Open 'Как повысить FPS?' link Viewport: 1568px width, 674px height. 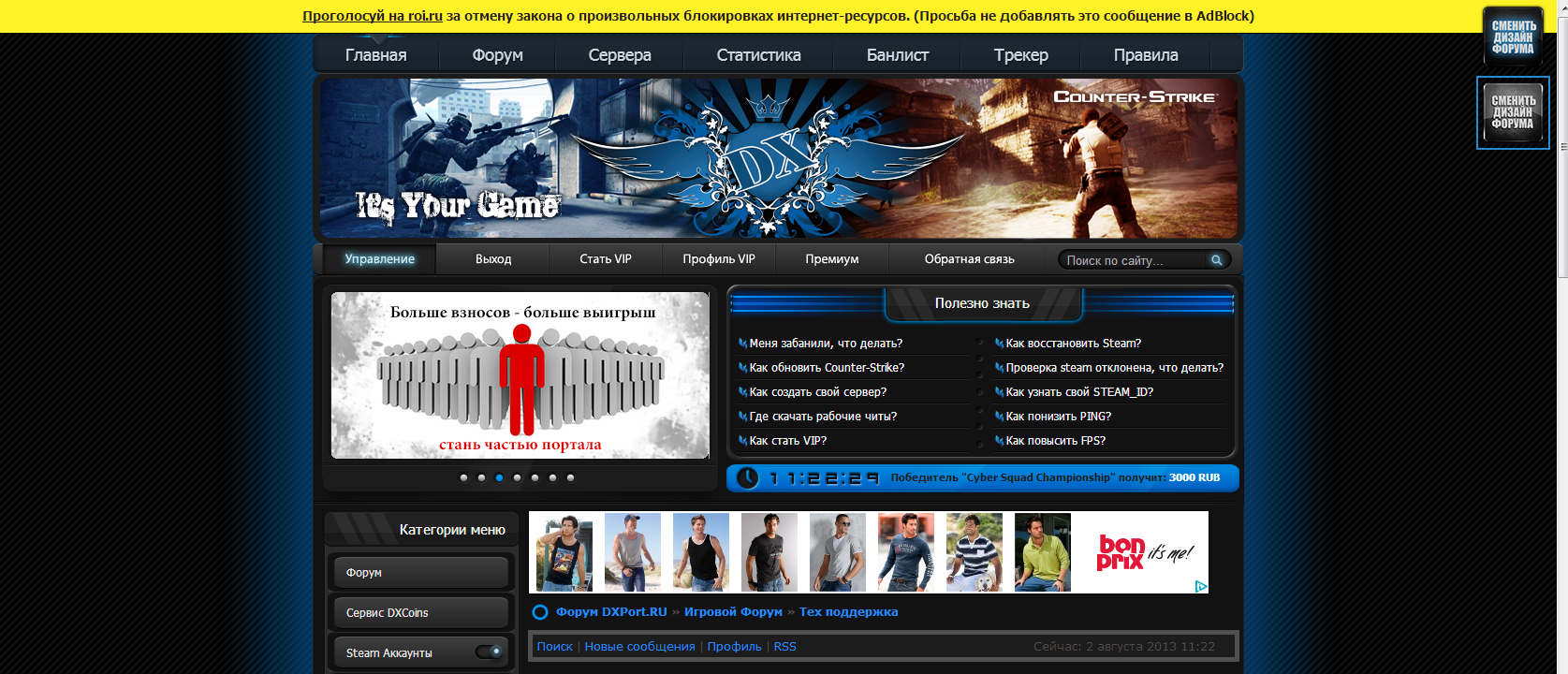pos(1056,441)
